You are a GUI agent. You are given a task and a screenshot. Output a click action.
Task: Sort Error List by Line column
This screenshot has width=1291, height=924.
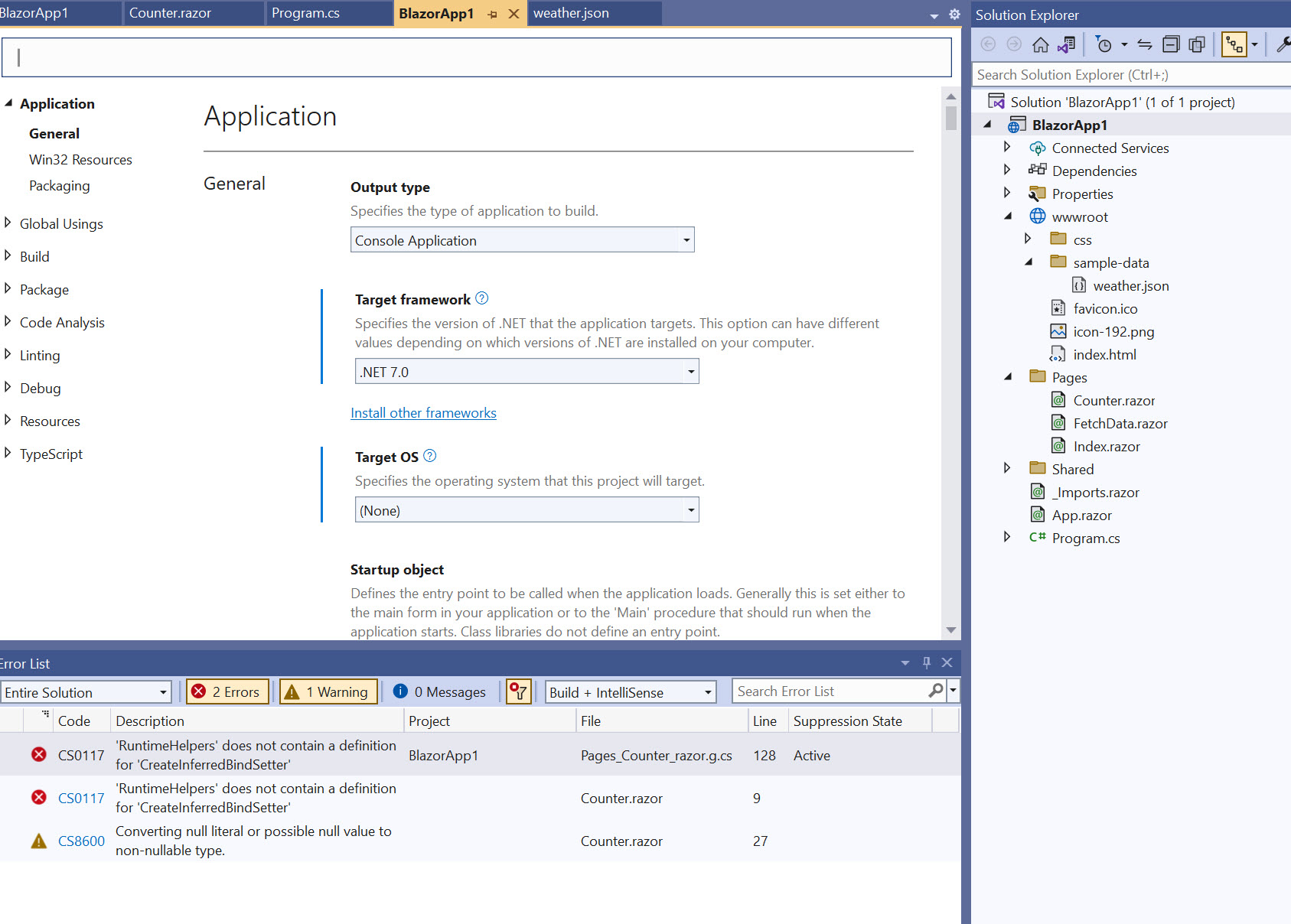pyautogui.click(x=768, y=721)
